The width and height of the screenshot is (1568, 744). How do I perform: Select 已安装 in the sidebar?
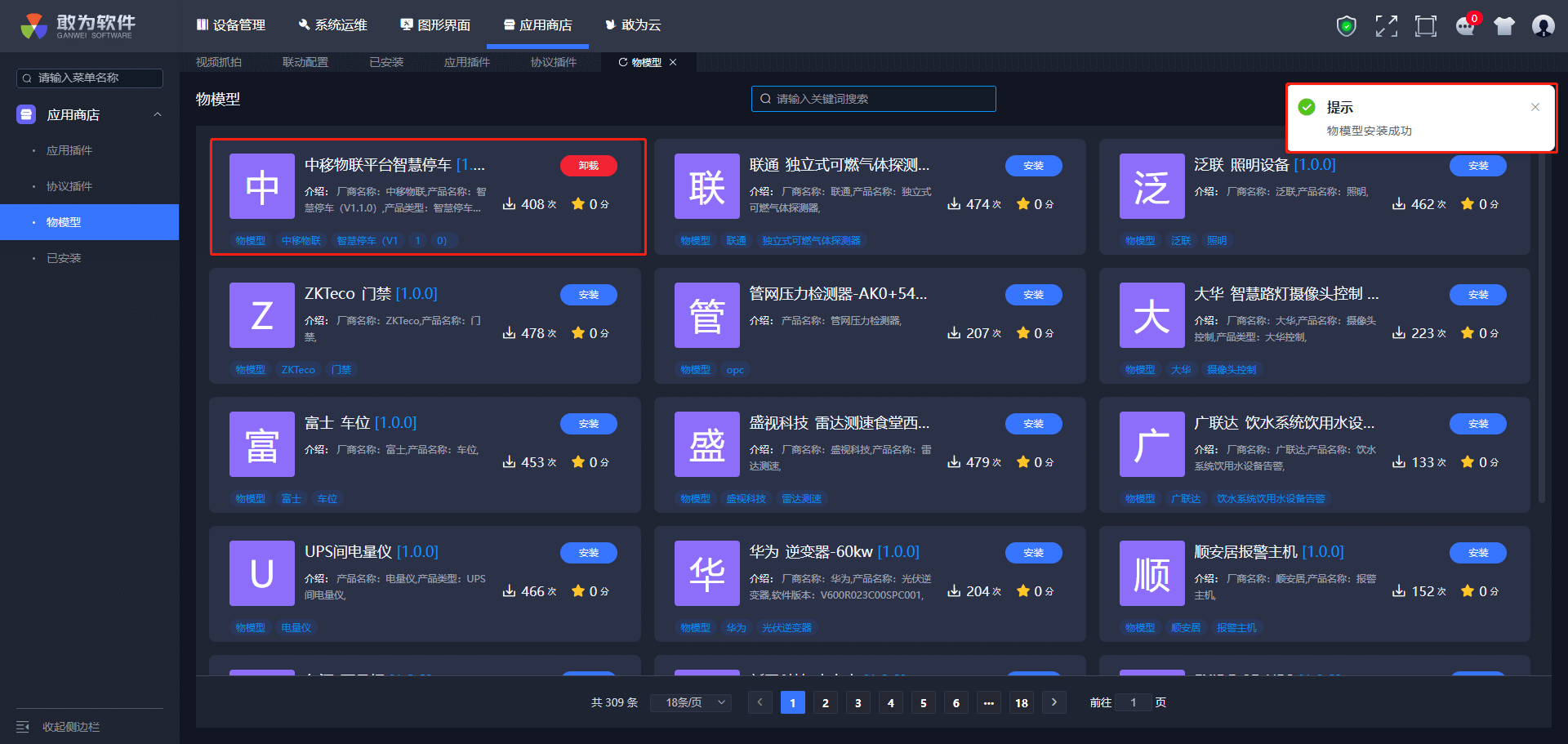click(x=64, y=258)
